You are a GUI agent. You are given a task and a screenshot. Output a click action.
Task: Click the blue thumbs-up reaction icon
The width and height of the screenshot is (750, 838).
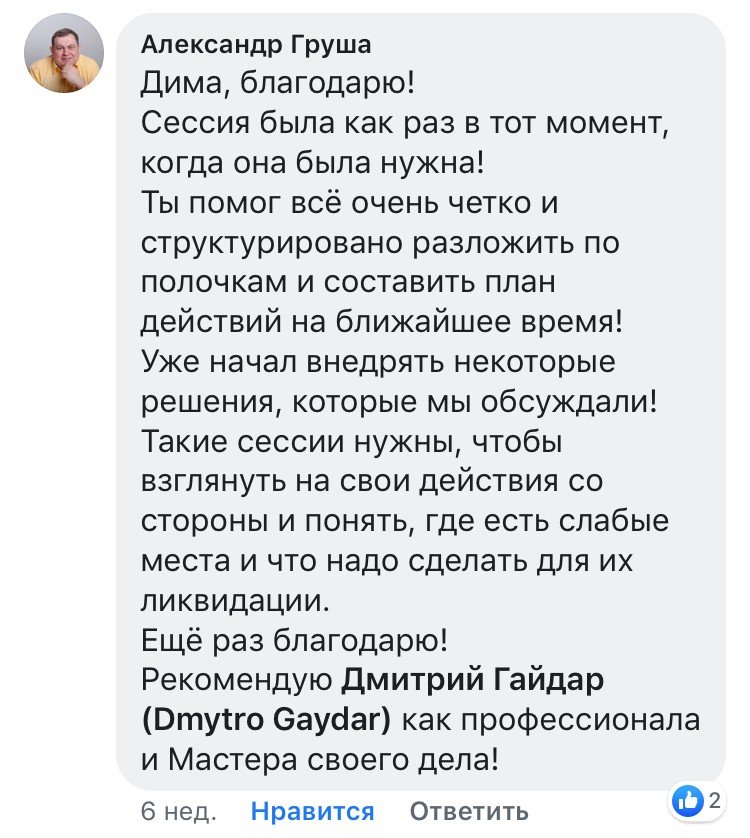click(689, 800)
